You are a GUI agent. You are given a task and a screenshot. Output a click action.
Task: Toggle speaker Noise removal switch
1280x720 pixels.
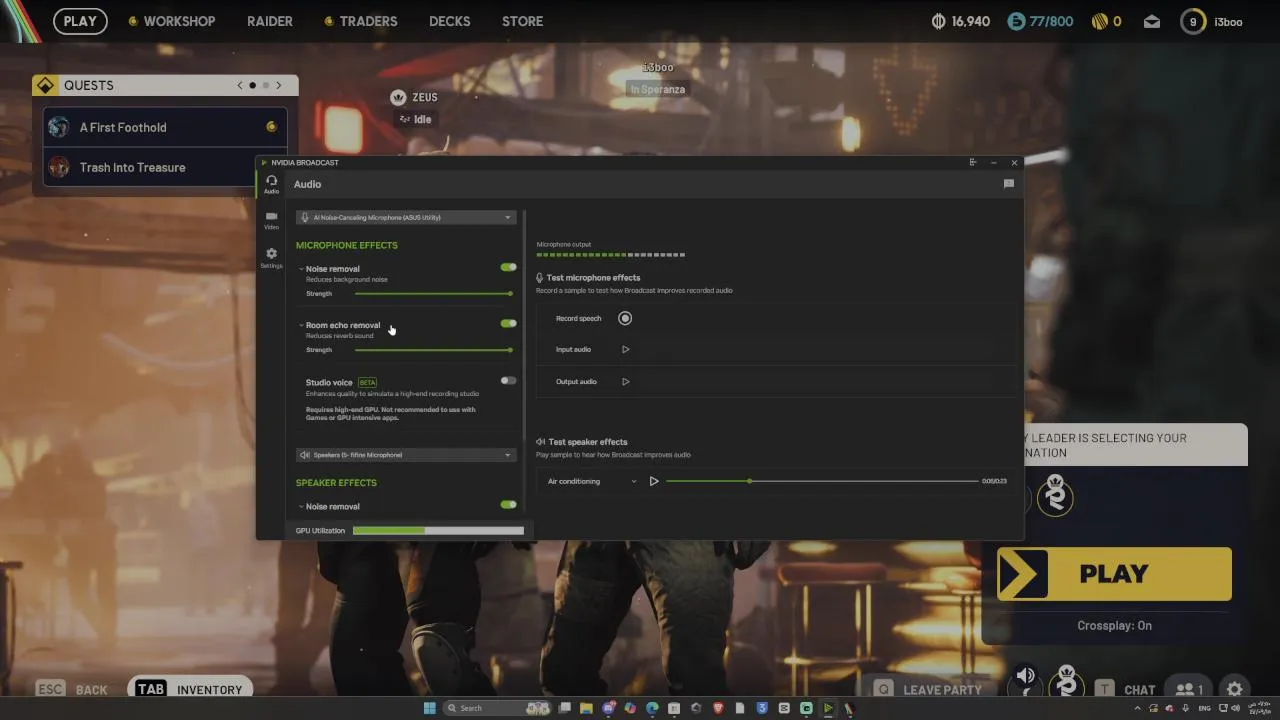pos(508,504)
